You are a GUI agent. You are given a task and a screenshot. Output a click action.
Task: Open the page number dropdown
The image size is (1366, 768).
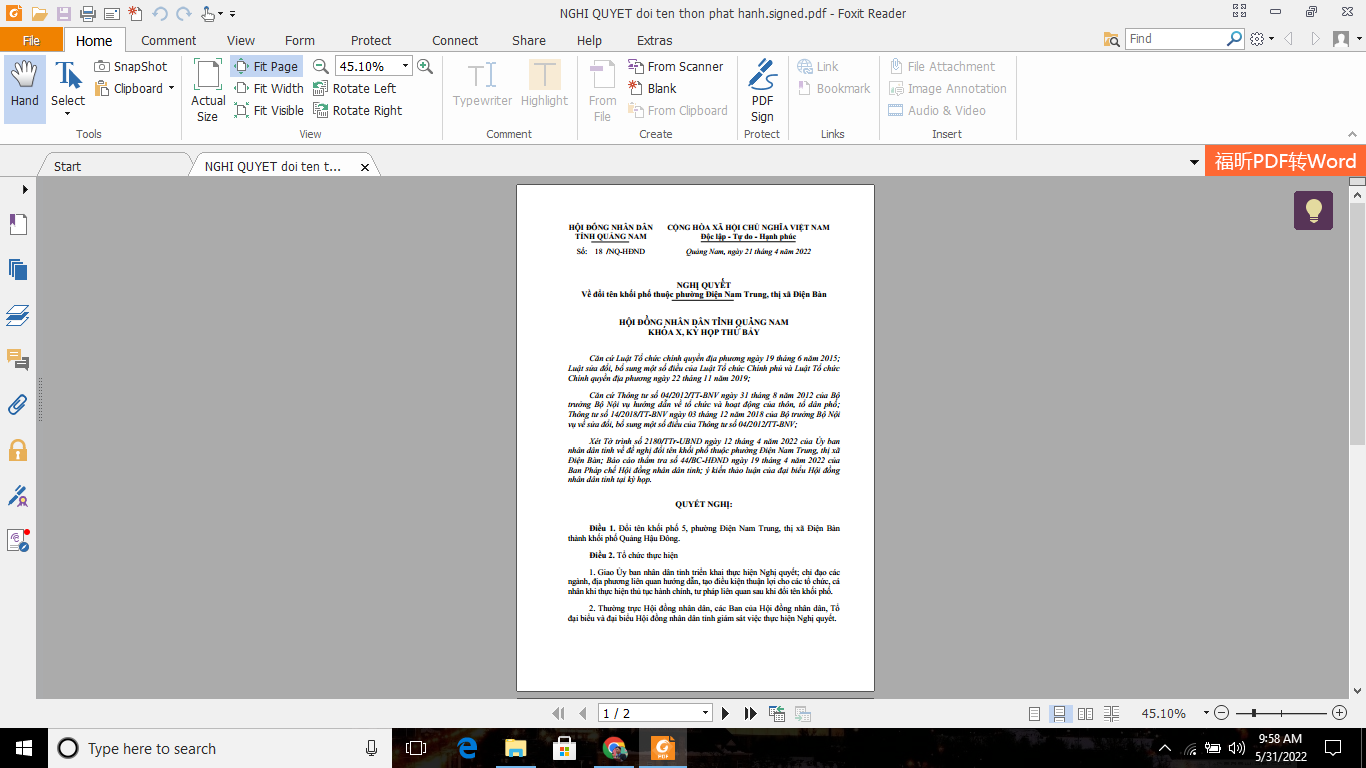tap(705, 713)
